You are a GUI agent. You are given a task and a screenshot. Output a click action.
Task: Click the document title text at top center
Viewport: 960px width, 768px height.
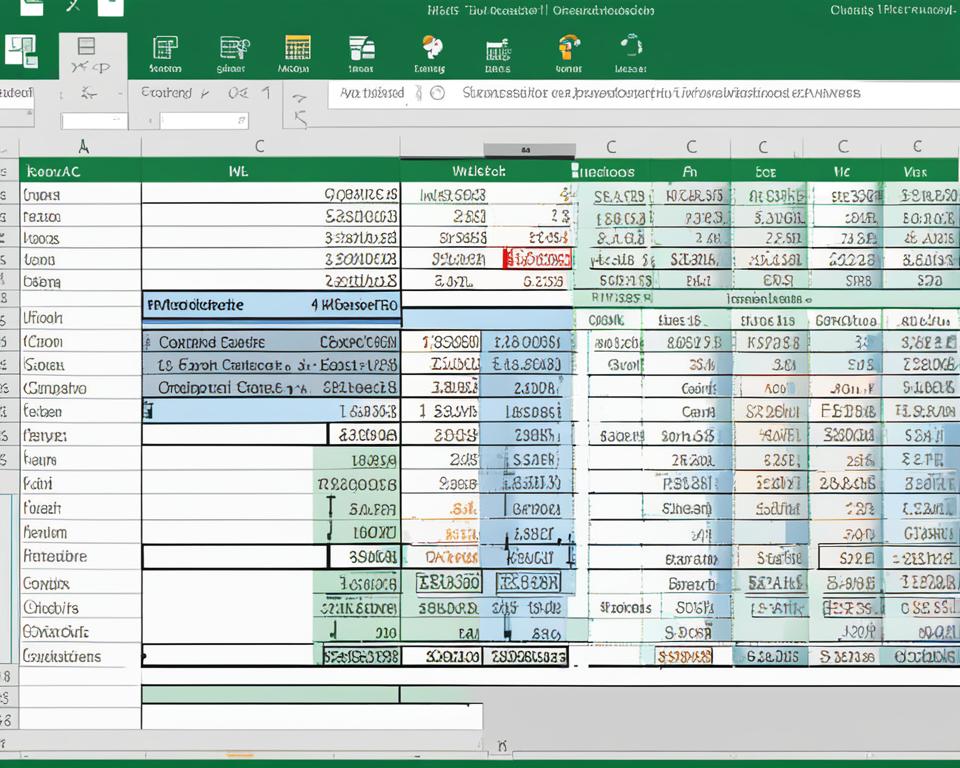[545, 10]
